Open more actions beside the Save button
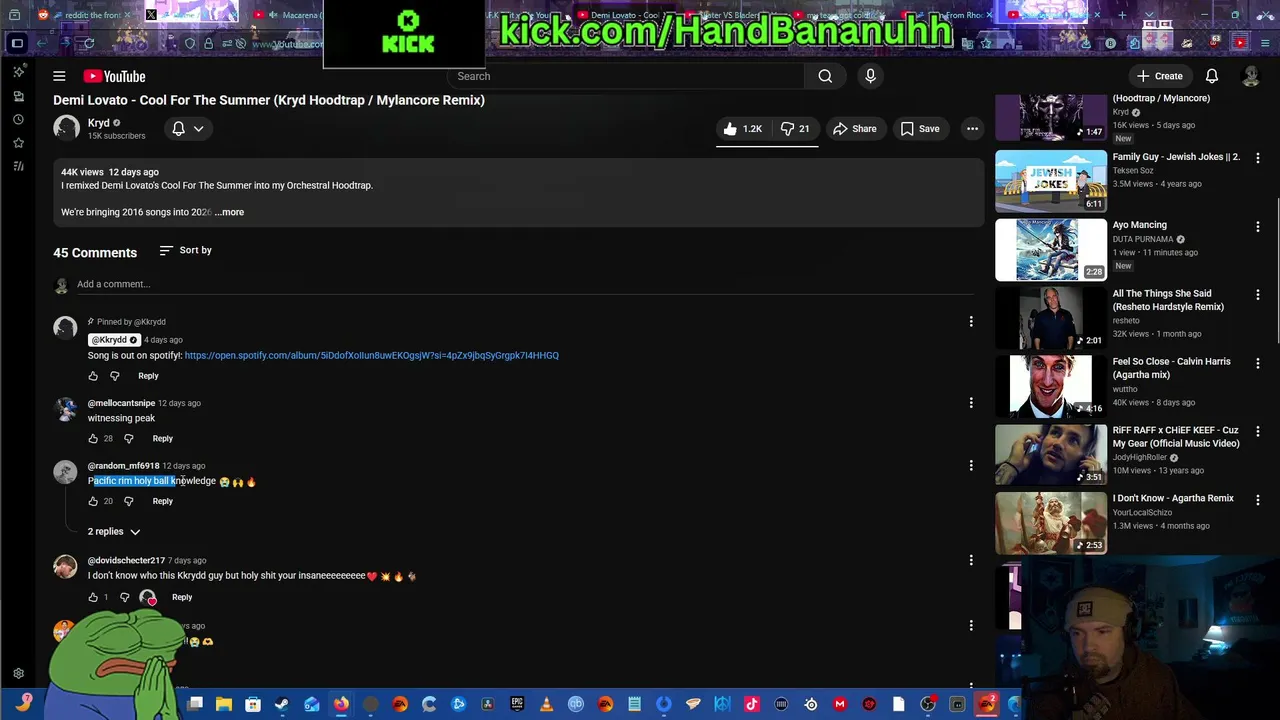 (972, 129)
